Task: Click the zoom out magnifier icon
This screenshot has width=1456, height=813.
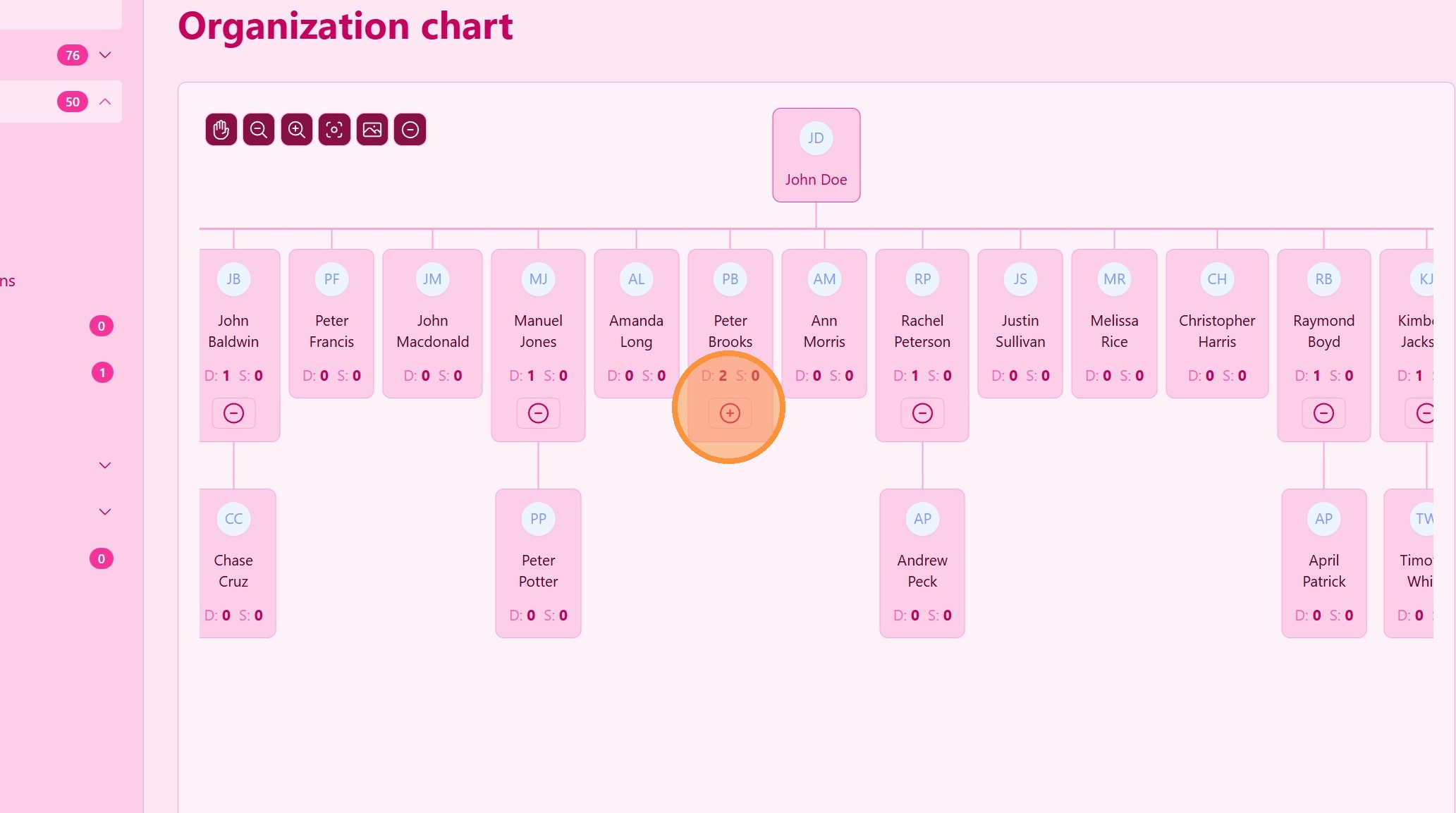Action: [259, 130]
